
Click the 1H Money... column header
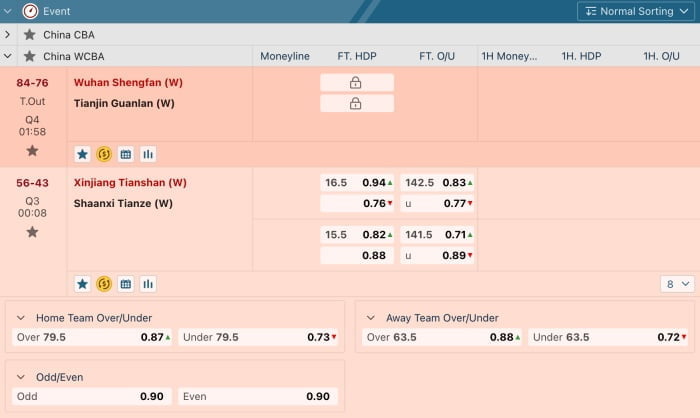[509, 56]
